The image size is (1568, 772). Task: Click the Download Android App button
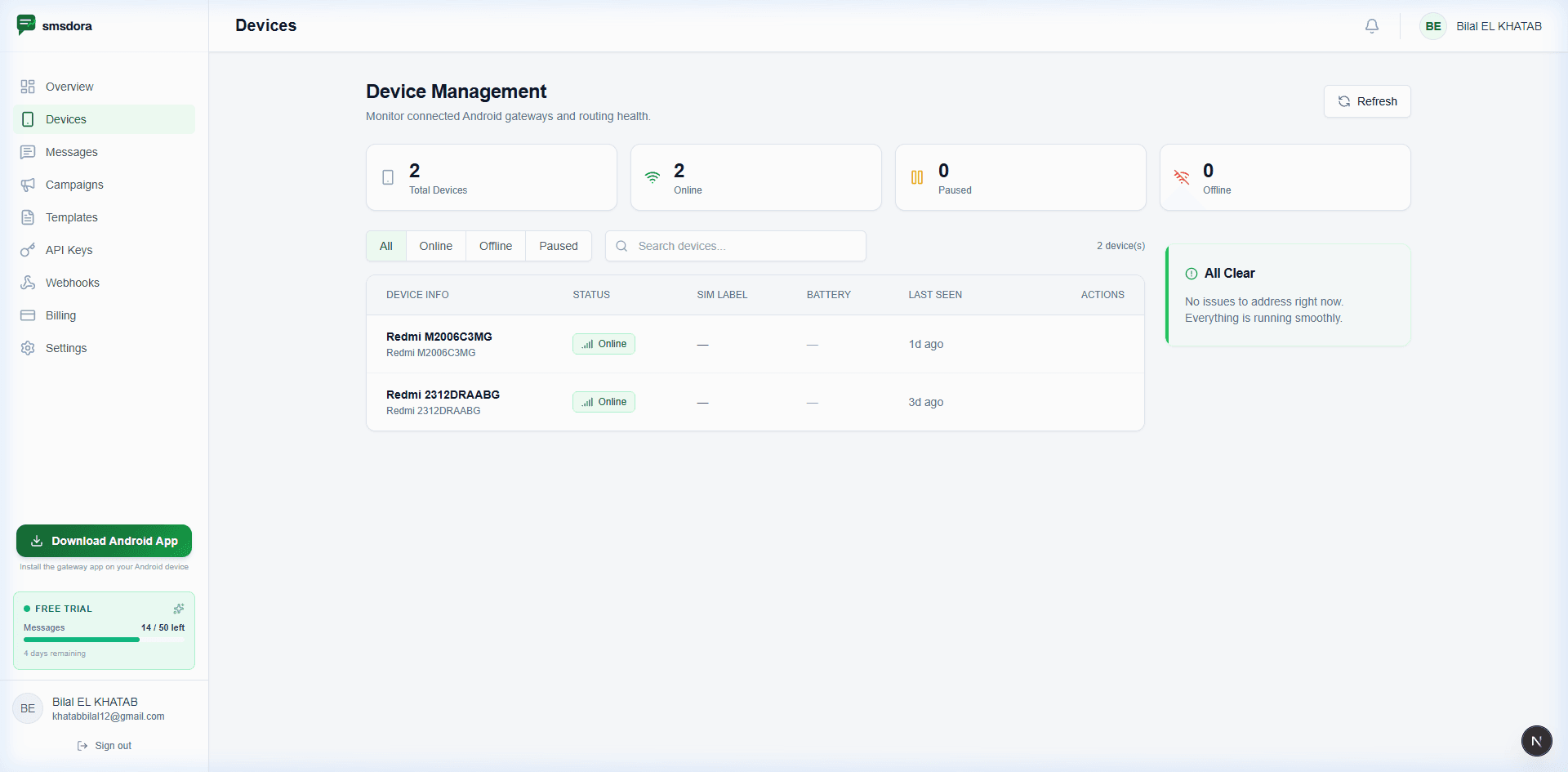104,541
